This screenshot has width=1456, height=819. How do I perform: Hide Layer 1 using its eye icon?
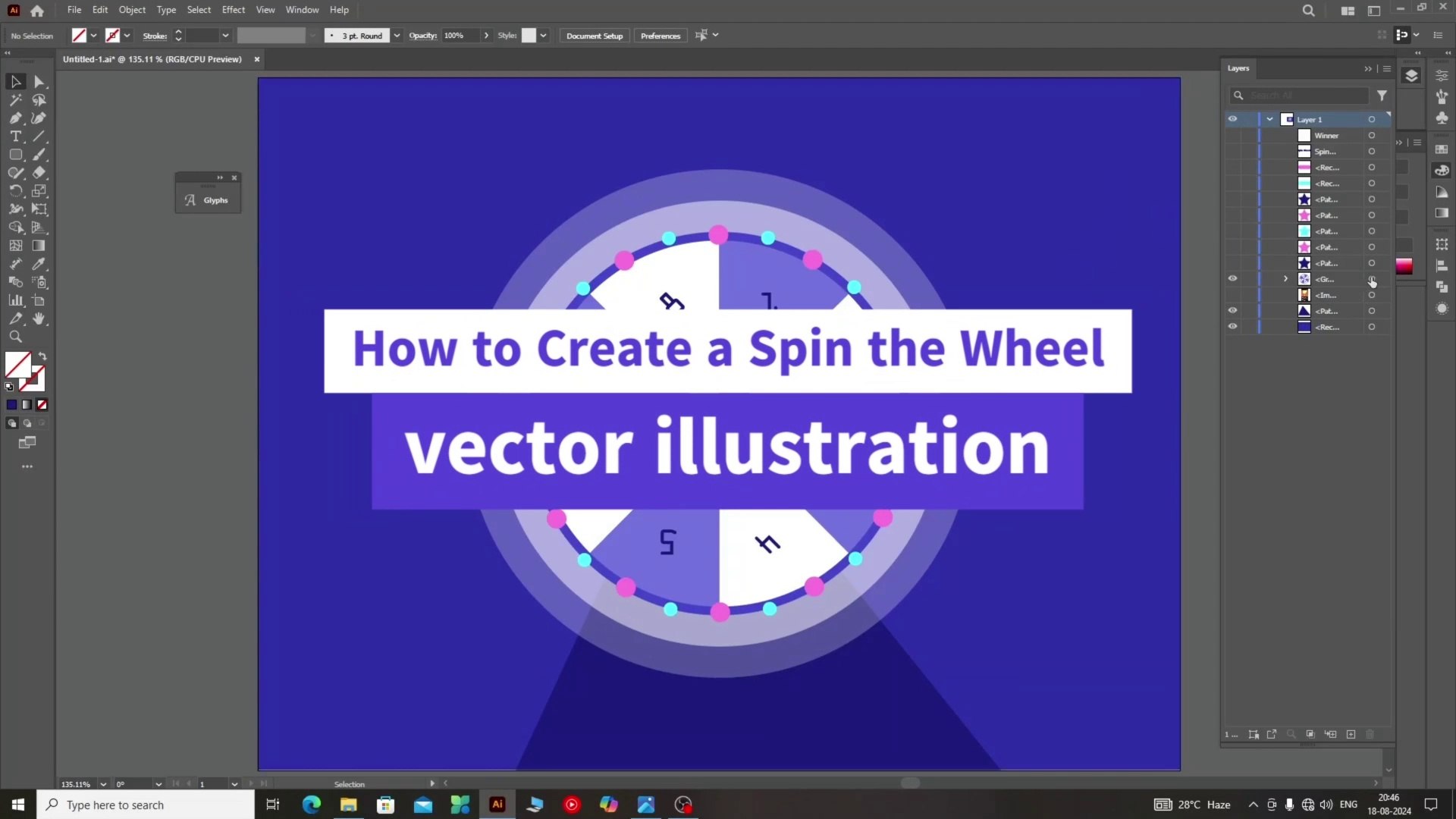1232,119
